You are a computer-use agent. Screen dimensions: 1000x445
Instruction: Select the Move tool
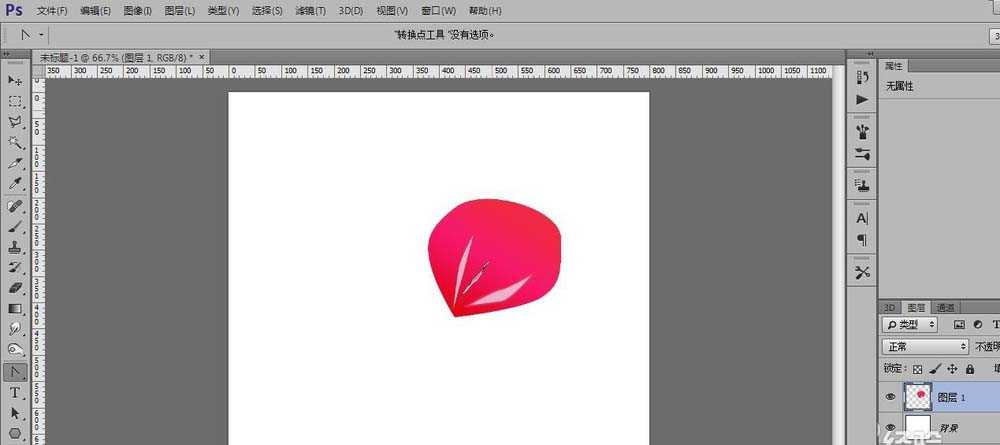(15, 80)
